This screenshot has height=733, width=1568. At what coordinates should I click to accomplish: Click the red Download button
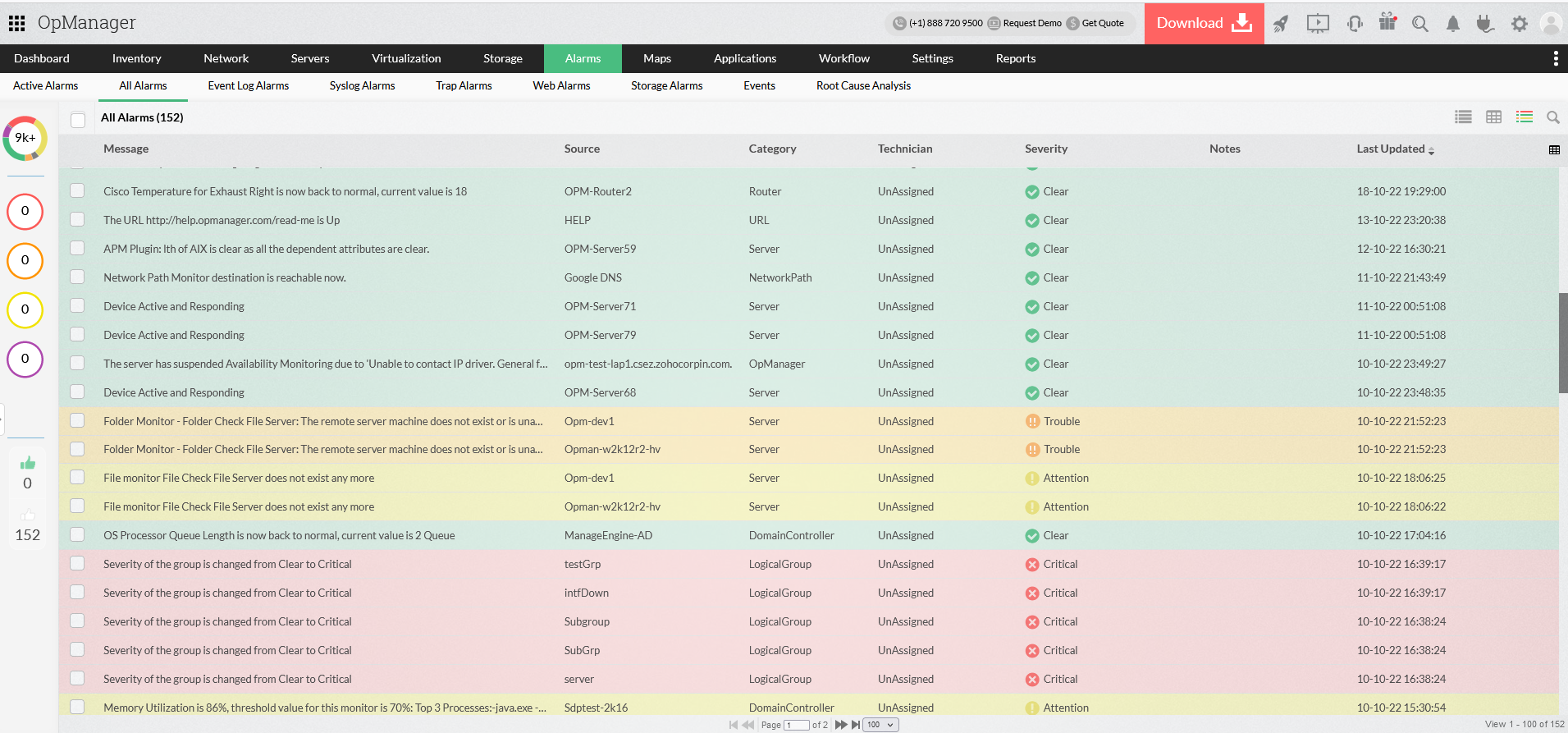[1204, 23]
